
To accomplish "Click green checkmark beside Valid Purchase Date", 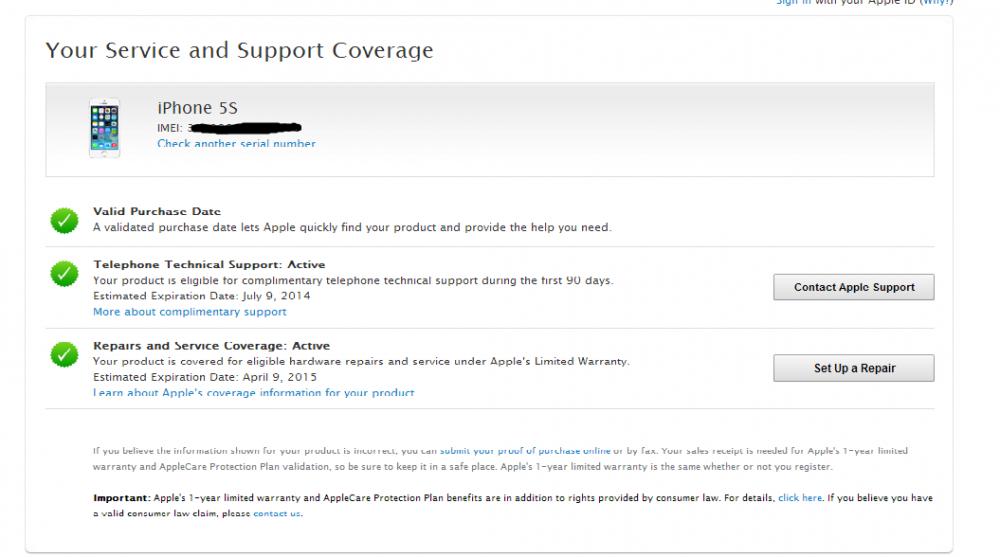I will point(64,221).
